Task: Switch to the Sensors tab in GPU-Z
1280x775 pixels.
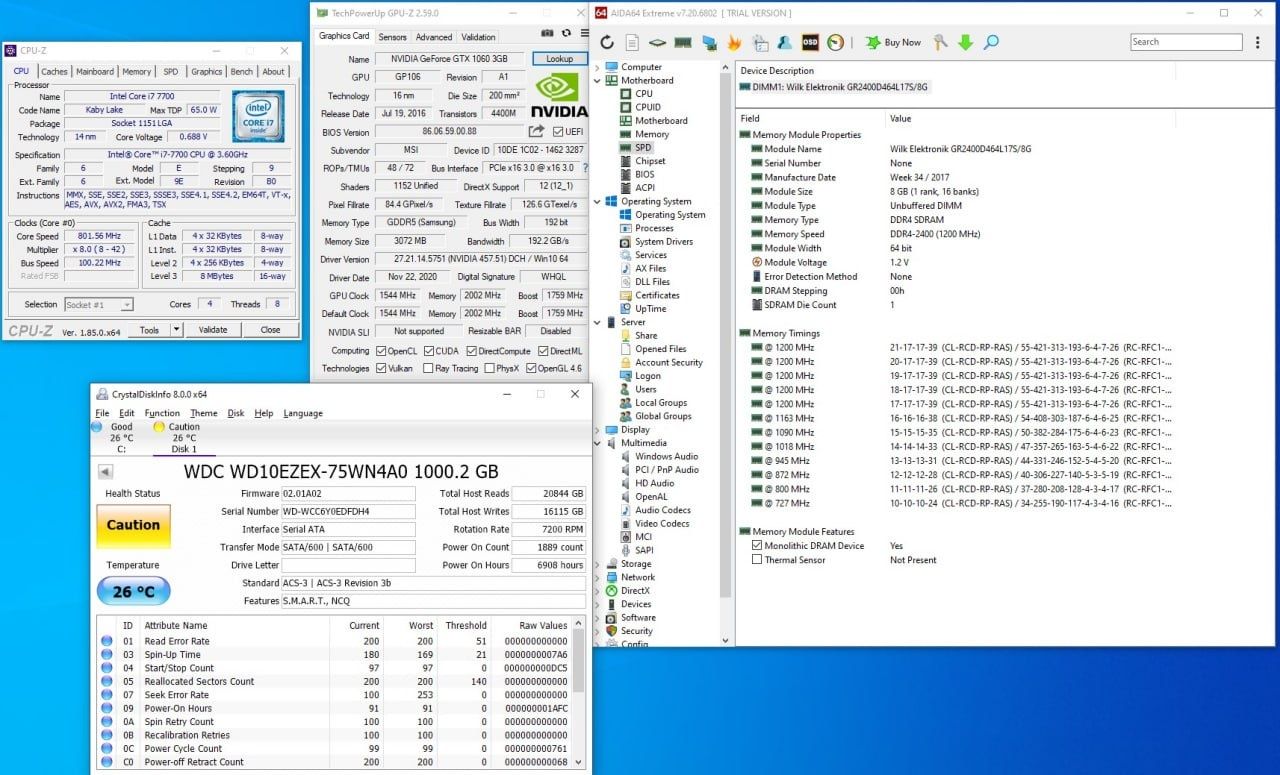Action: tap(393, 37)
